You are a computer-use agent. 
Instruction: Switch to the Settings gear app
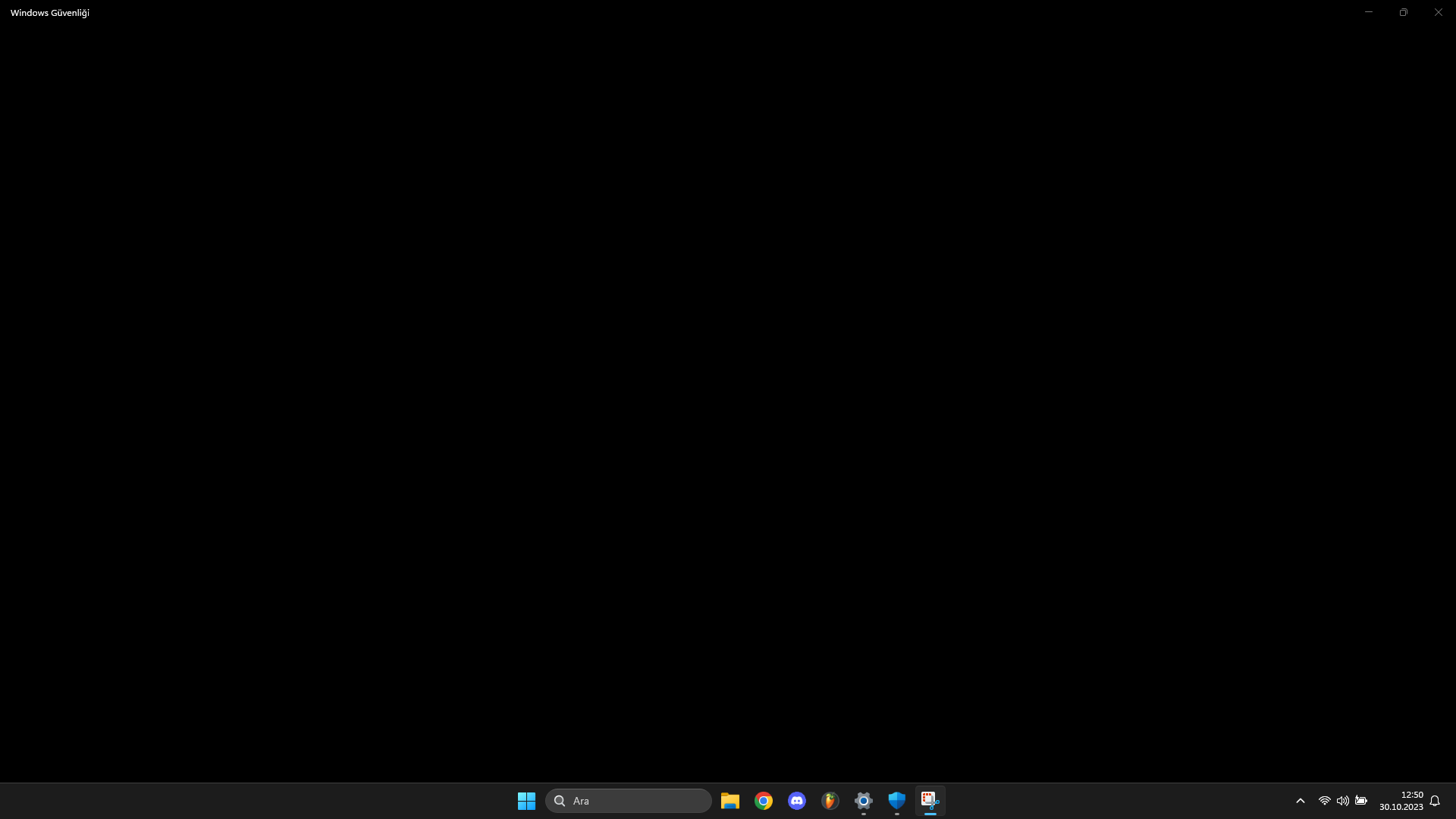click(x=863, y=801)
